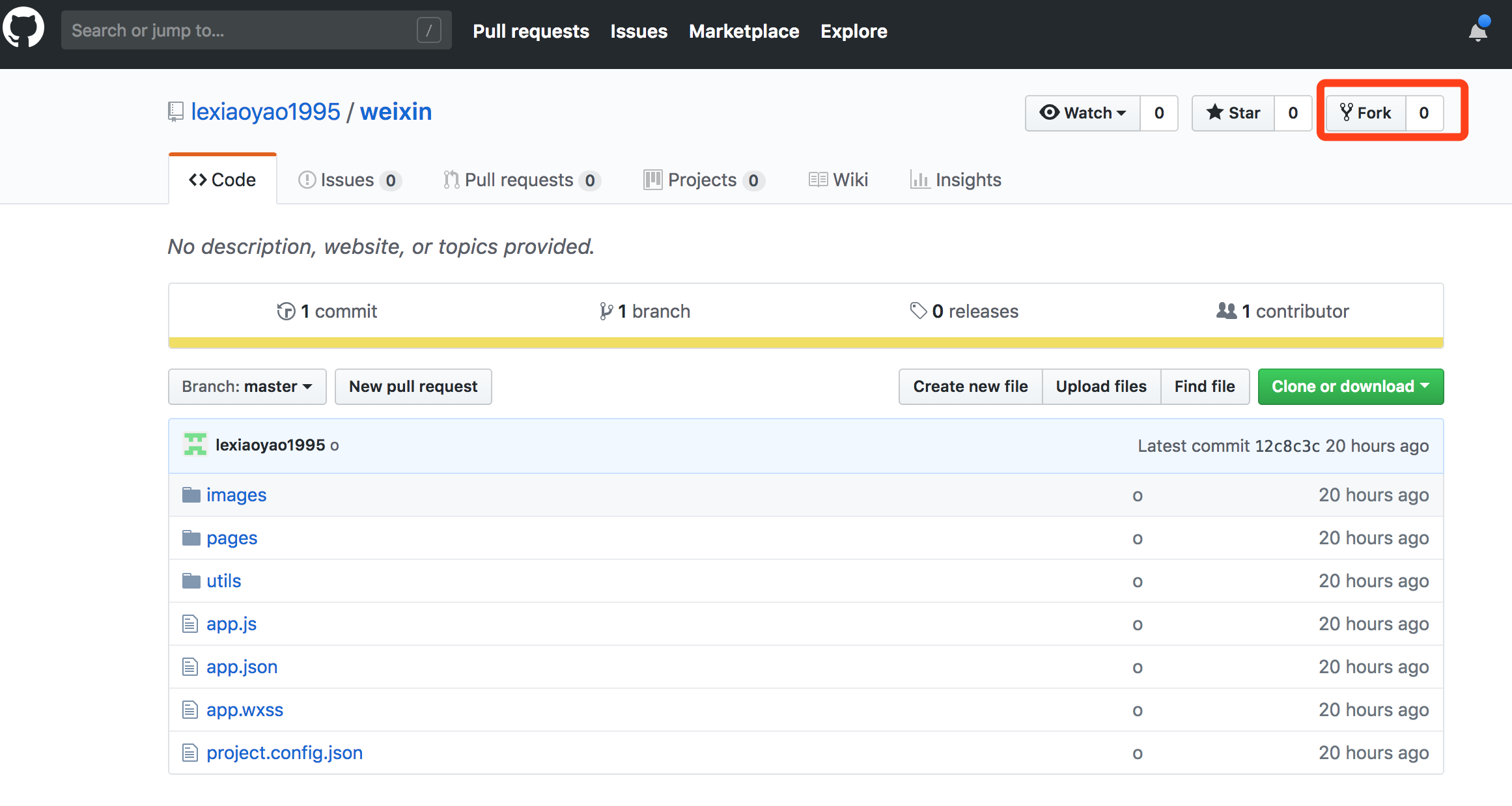Click the yellow language breakdown bar
Screen dimensions: 1512x806
point(806,342)
